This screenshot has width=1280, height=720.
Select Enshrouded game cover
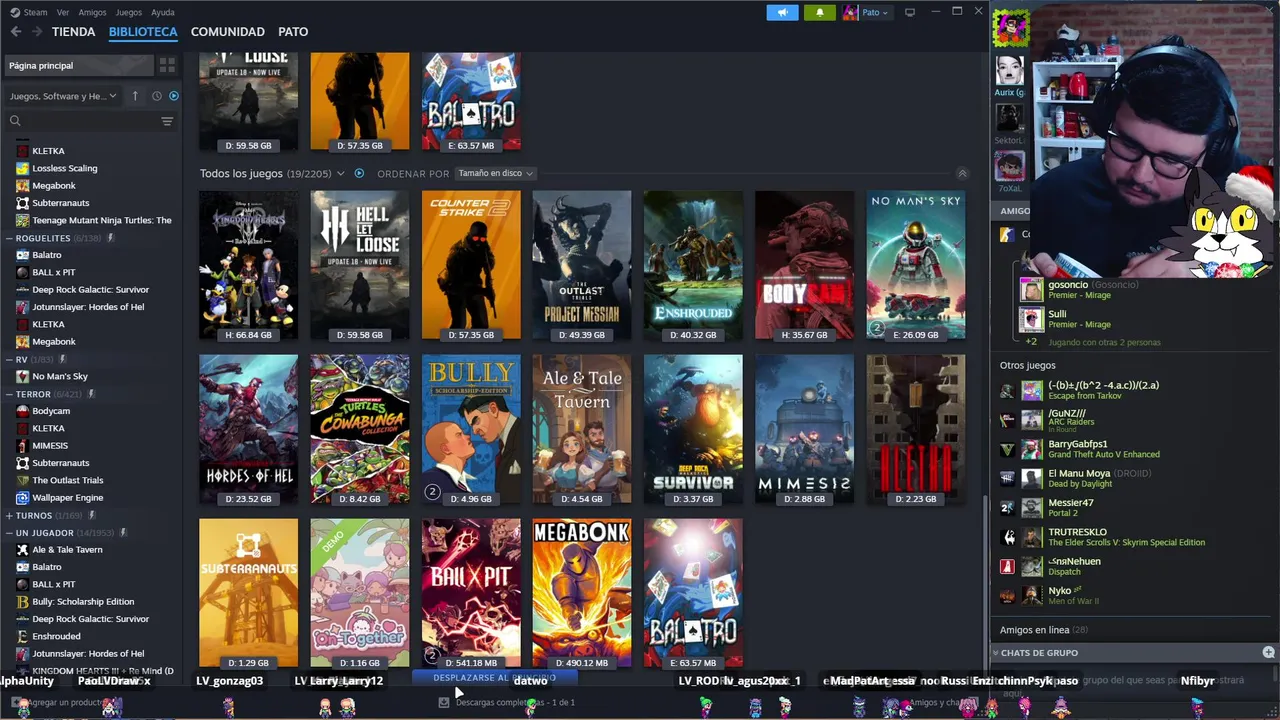pyautogui.click(x=693, y=265)
